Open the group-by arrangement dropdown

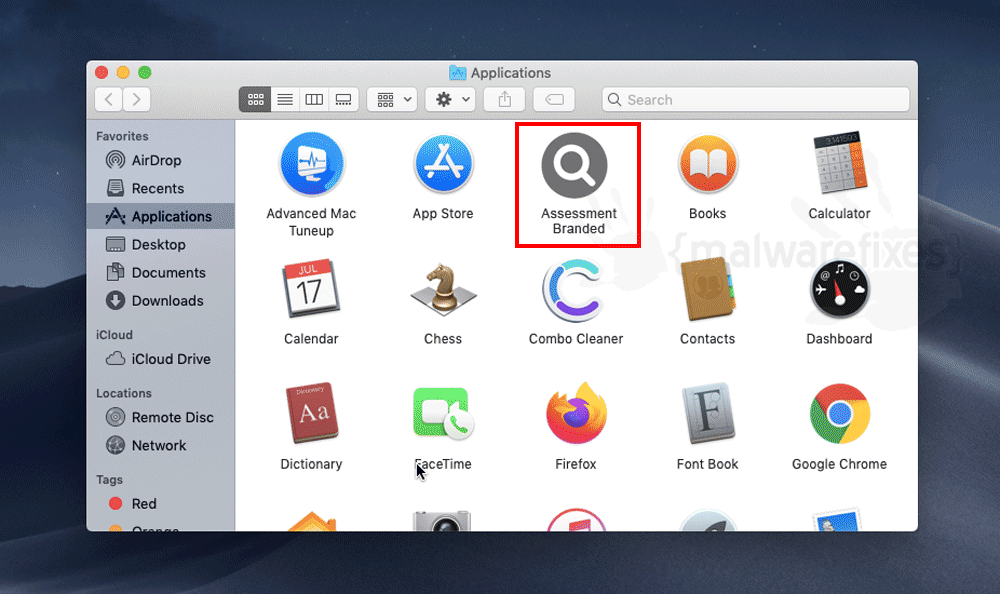[392, 100]
